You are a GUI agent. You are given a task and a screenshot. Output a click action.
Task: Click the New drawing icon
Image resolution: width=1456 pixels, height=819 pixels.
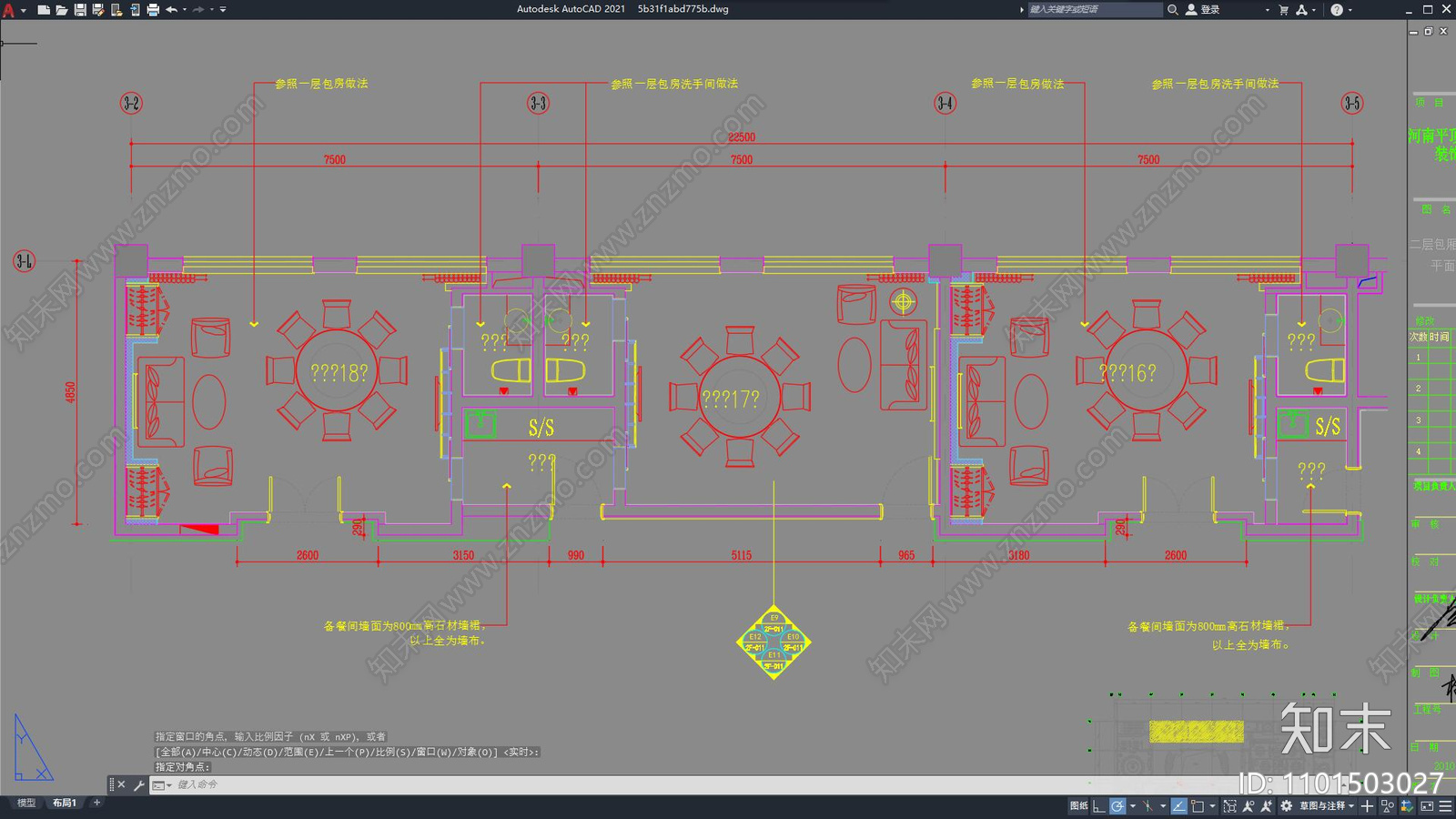click(x=43, y=10)
